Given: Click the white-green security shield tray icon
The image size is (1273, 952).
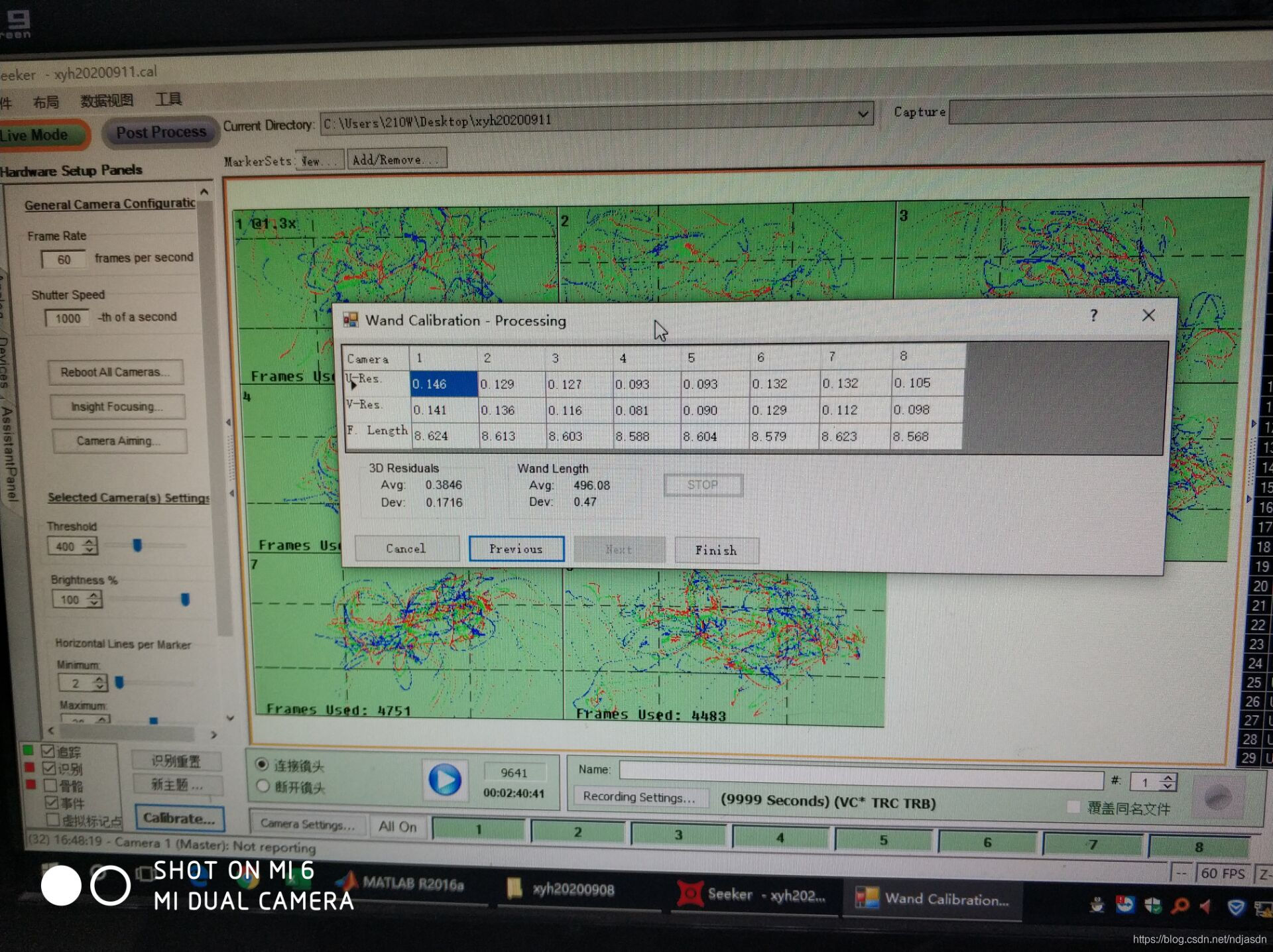Looking at the screenshot, I should click(x=1153, y=905).
